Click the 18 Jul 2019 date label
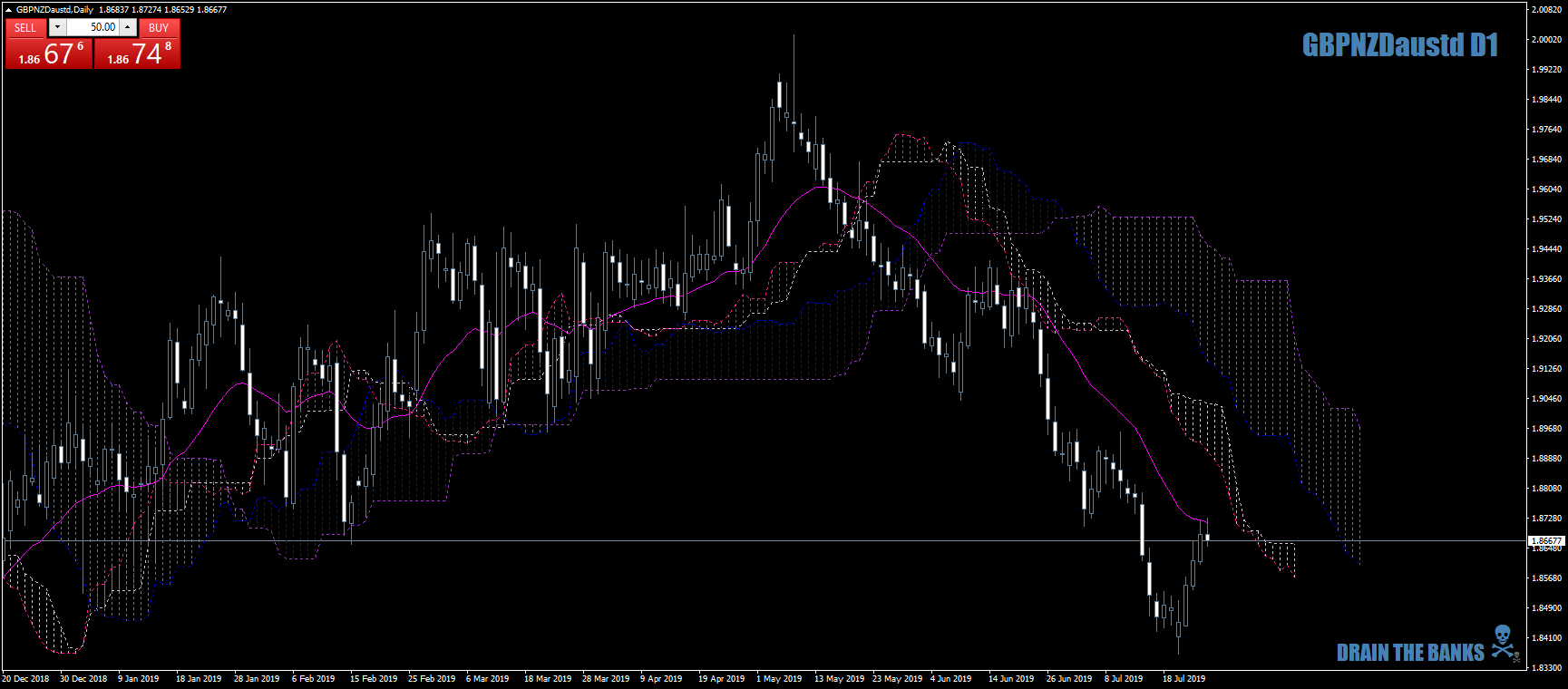Screen dimensions: 1568x689 1184,678
